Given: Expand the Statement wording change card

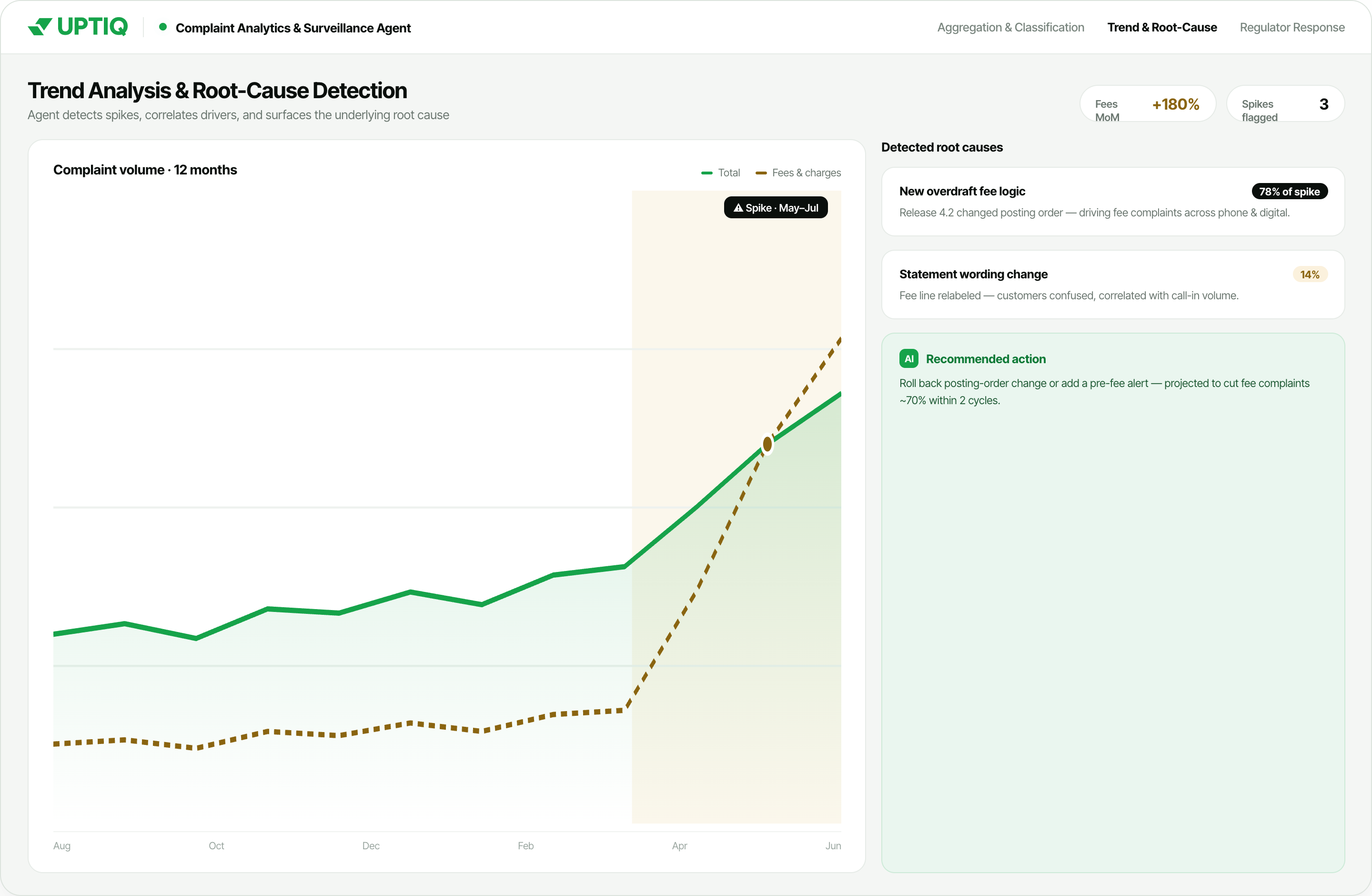Looking at the screenshot, I should pyautogui.click(x=1112, y=284).
